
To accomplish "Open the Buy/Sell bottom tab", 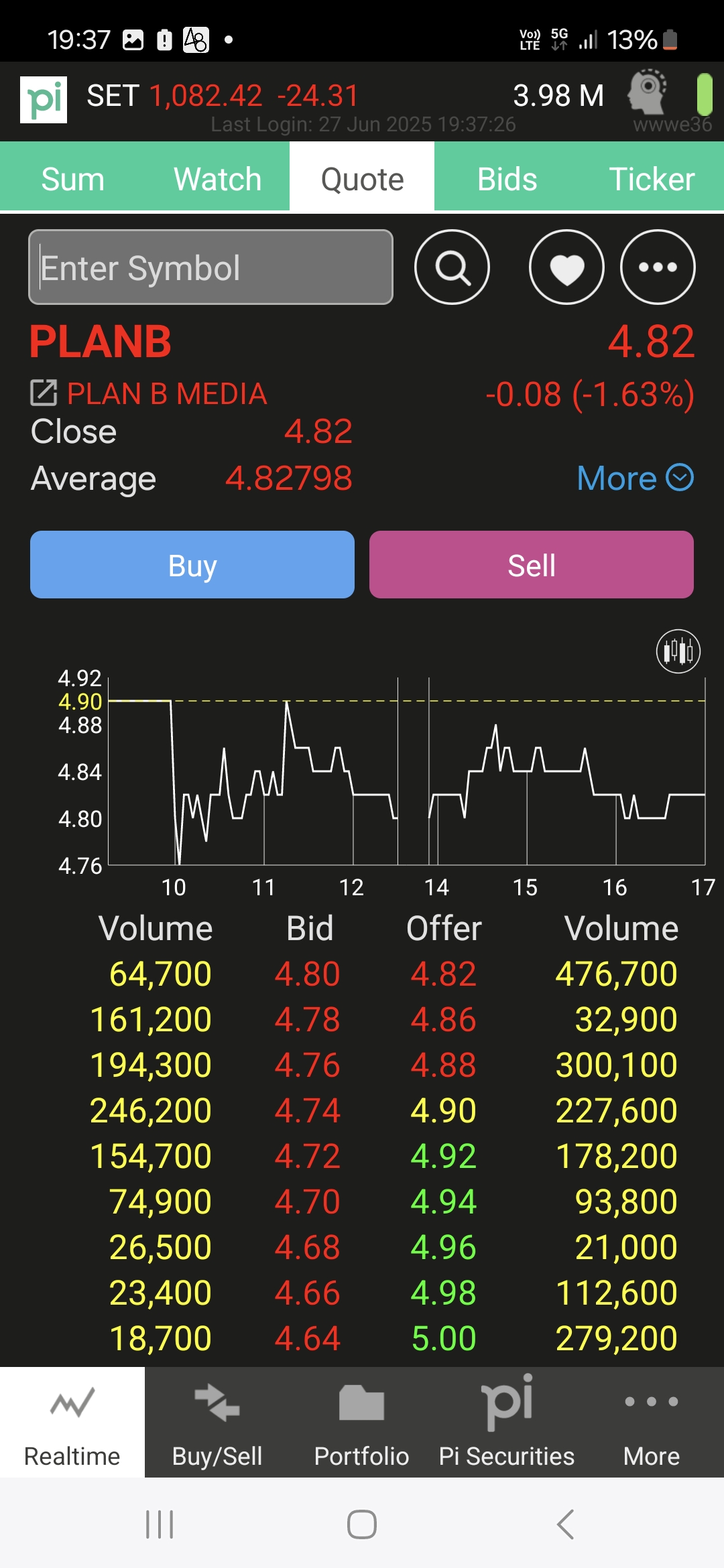I will coord(217,1422).
